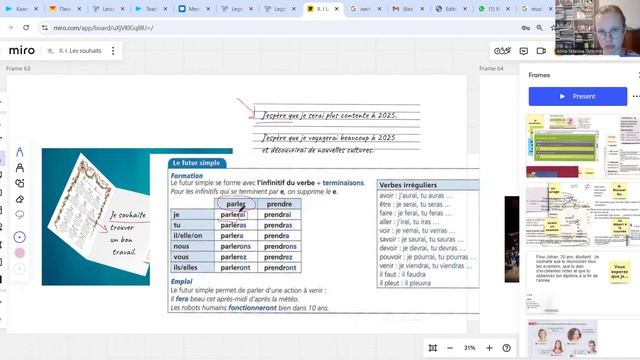This screenshot has height=360, width=640.
Task: Click the 'Frames' panel heading
Action: (539, 75)
